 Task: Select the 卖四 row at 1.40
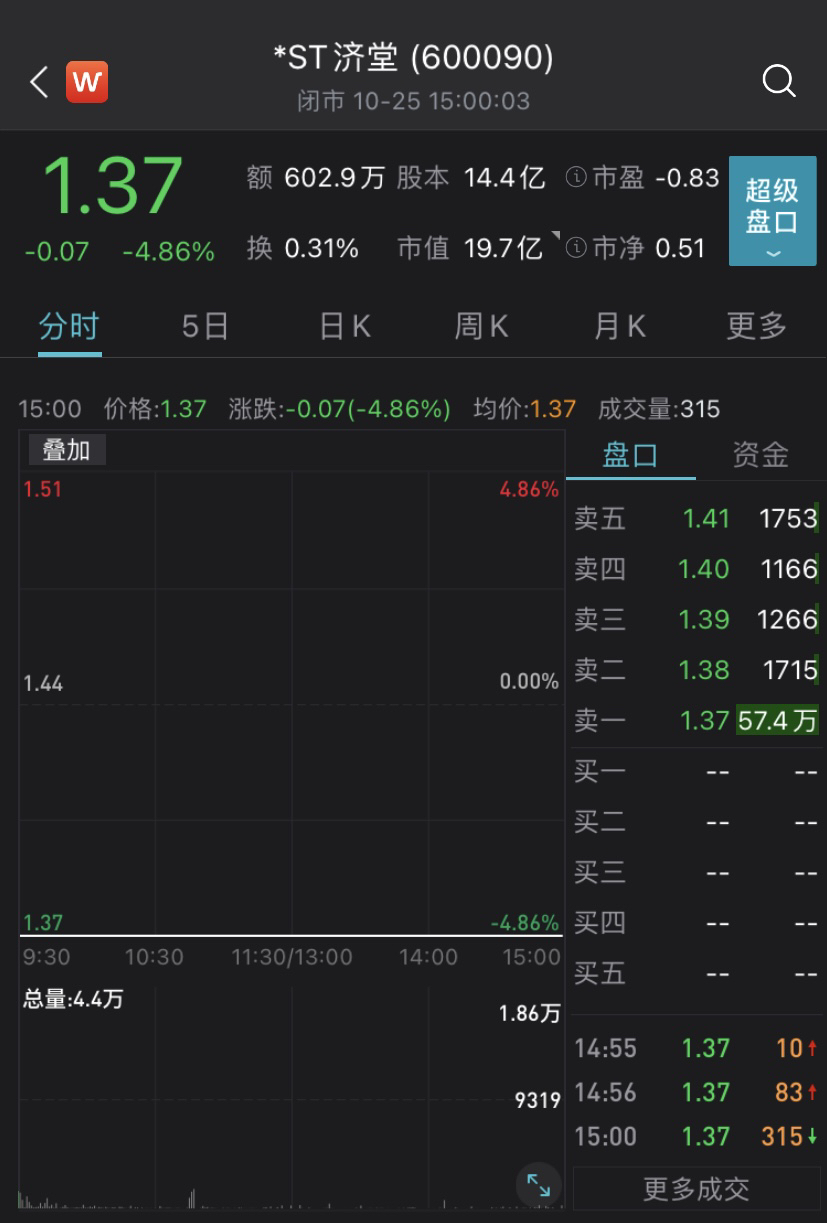696,569
